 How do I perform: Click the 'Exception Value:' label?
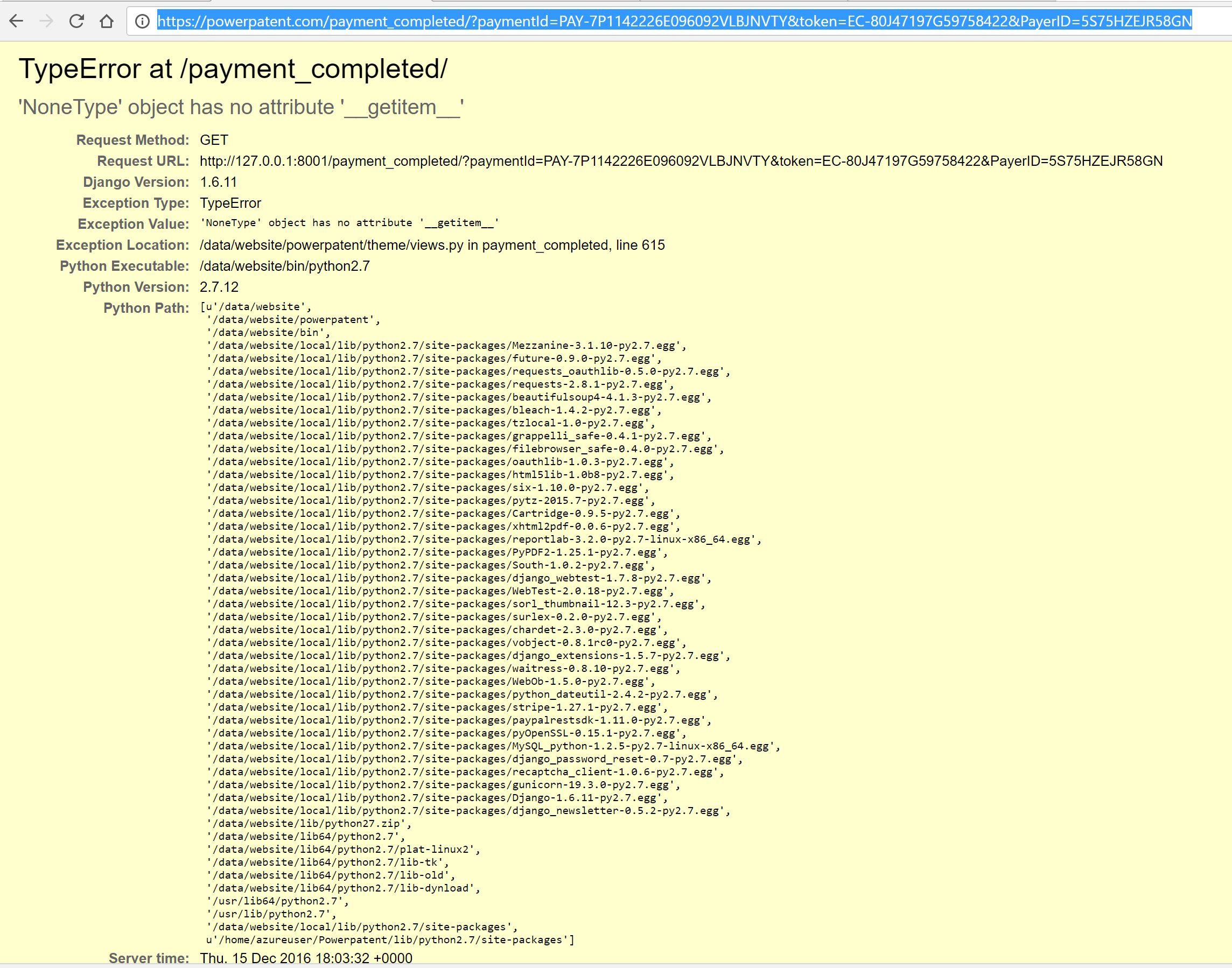(x=133, y=224)
